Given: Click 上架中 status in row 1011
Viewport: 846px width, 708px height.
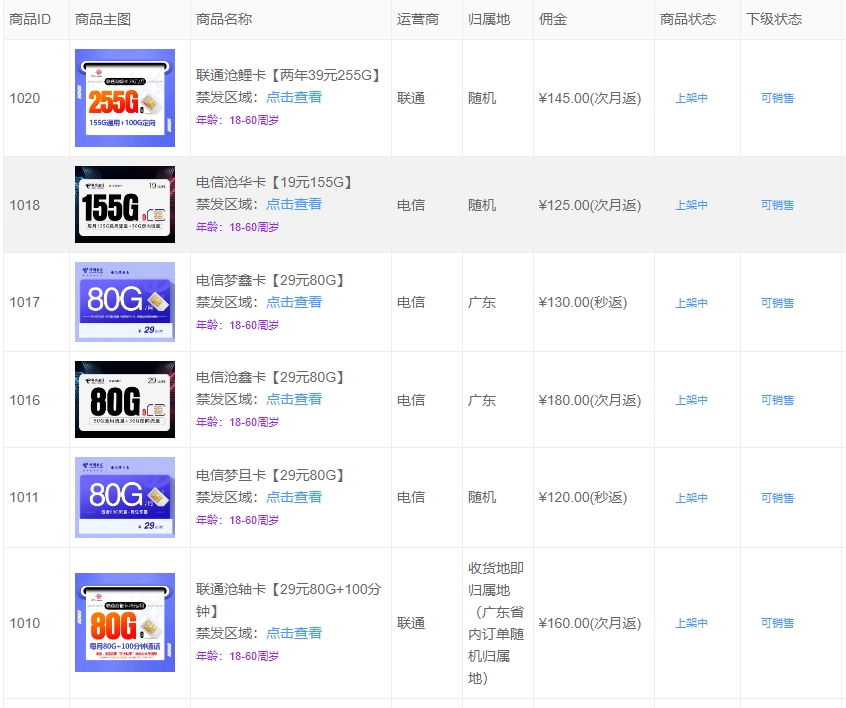Looking at the screenshot, I should pos(691,498).
